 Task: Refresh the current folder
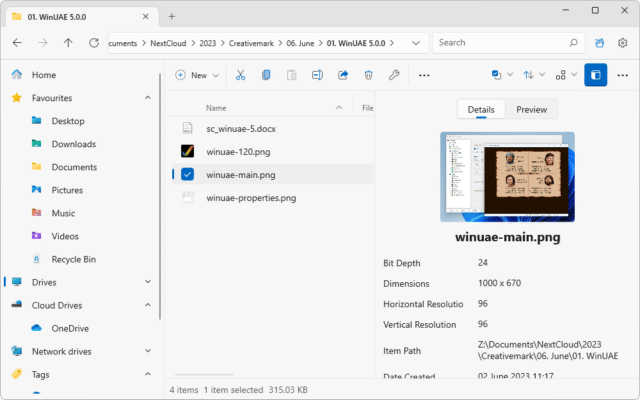(x=94, y=43)
